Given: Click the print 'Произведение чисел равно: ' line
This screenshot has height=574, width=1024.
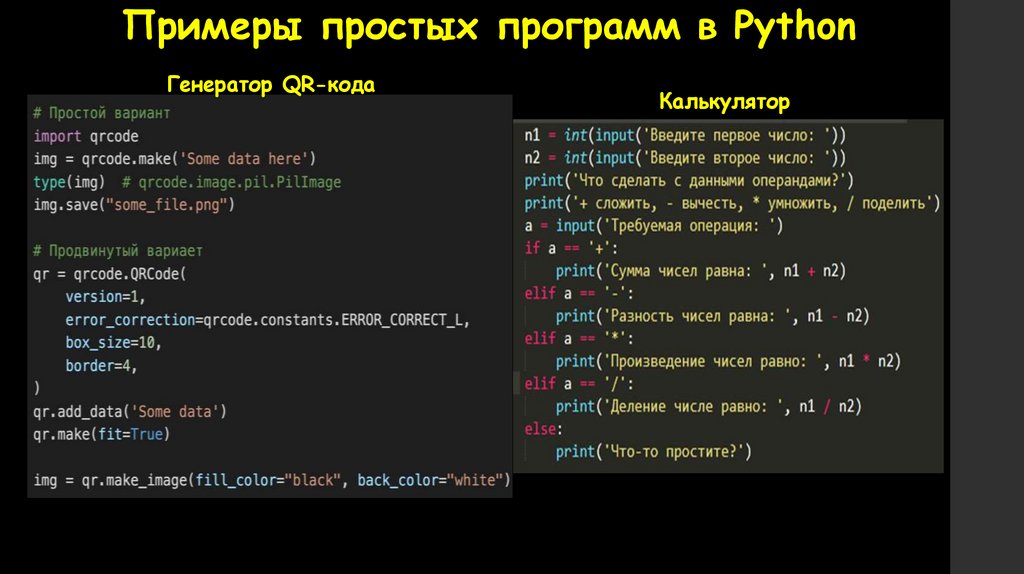Looking at the screenshot, I should click(728, 362).
